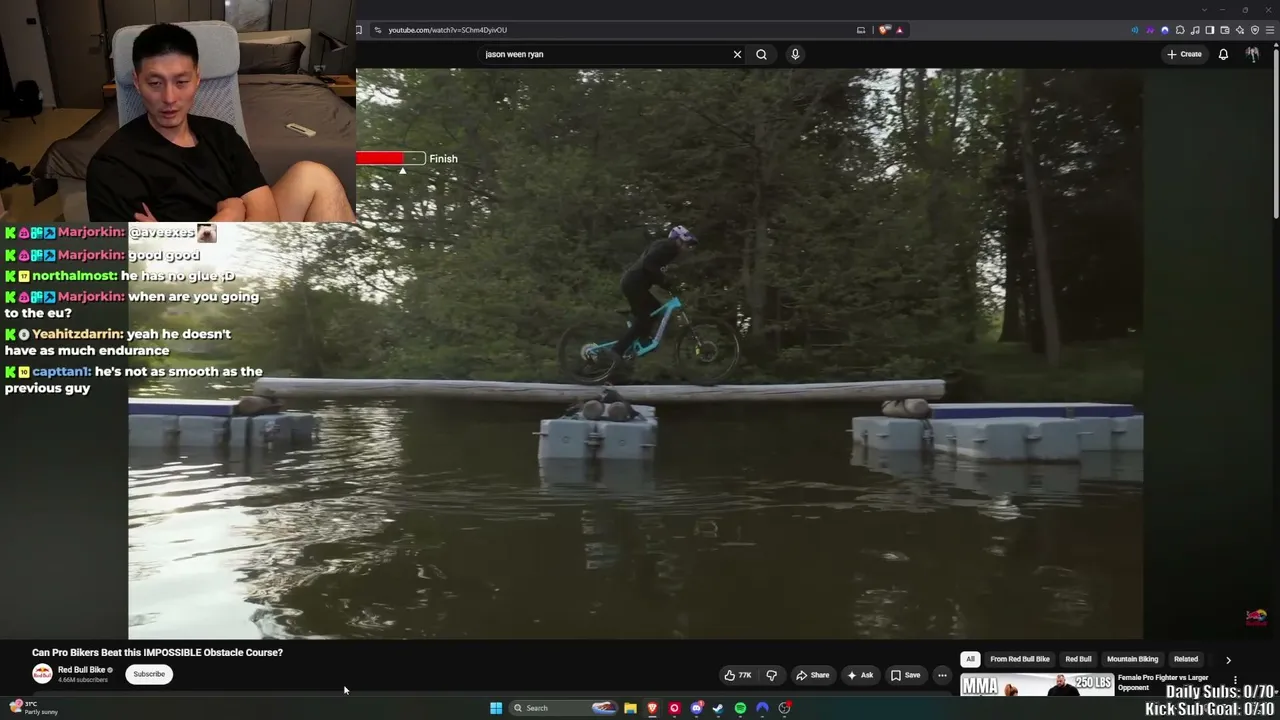1280x720 pixels.
Task: Open YouTube notifications bell
Action: [x=1223, y=54]
